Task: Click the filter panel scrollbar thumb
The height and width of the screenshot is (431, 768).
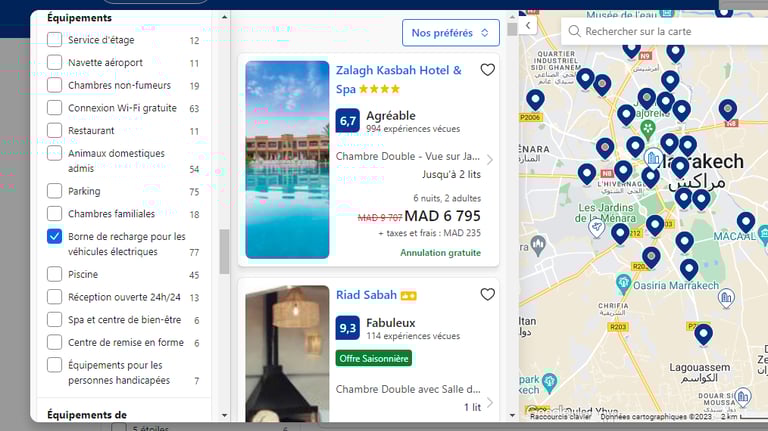Action: (x=224, y=252)
